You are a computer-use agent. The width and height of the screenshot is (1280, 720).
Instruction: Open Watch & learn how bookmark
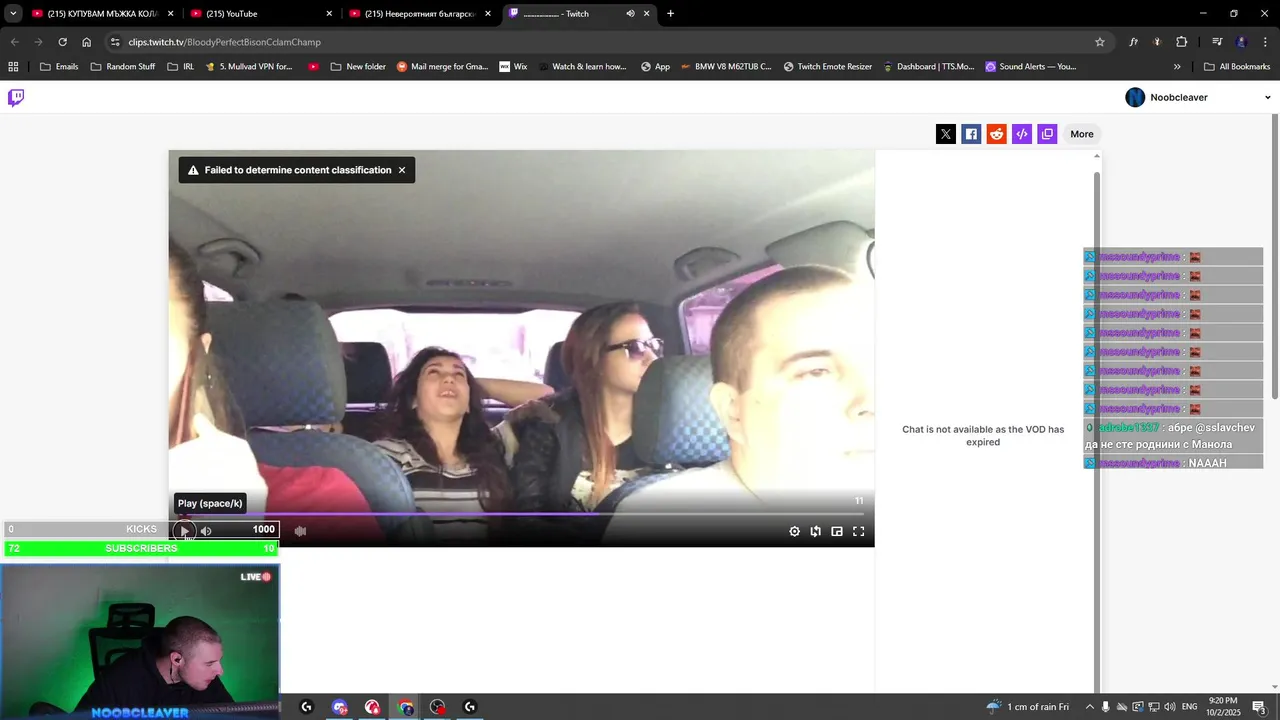tap(581, 67)
